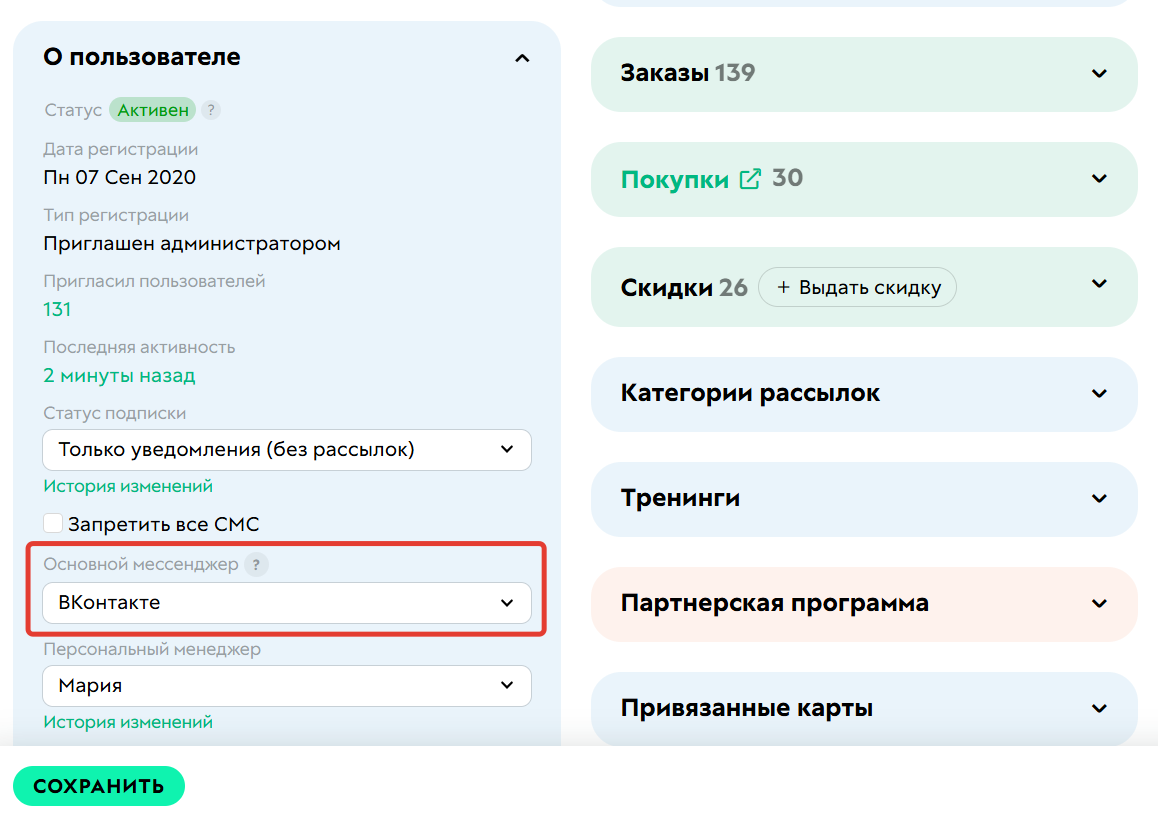Expand the Партнерская программа section

[x=1098, y=604]
